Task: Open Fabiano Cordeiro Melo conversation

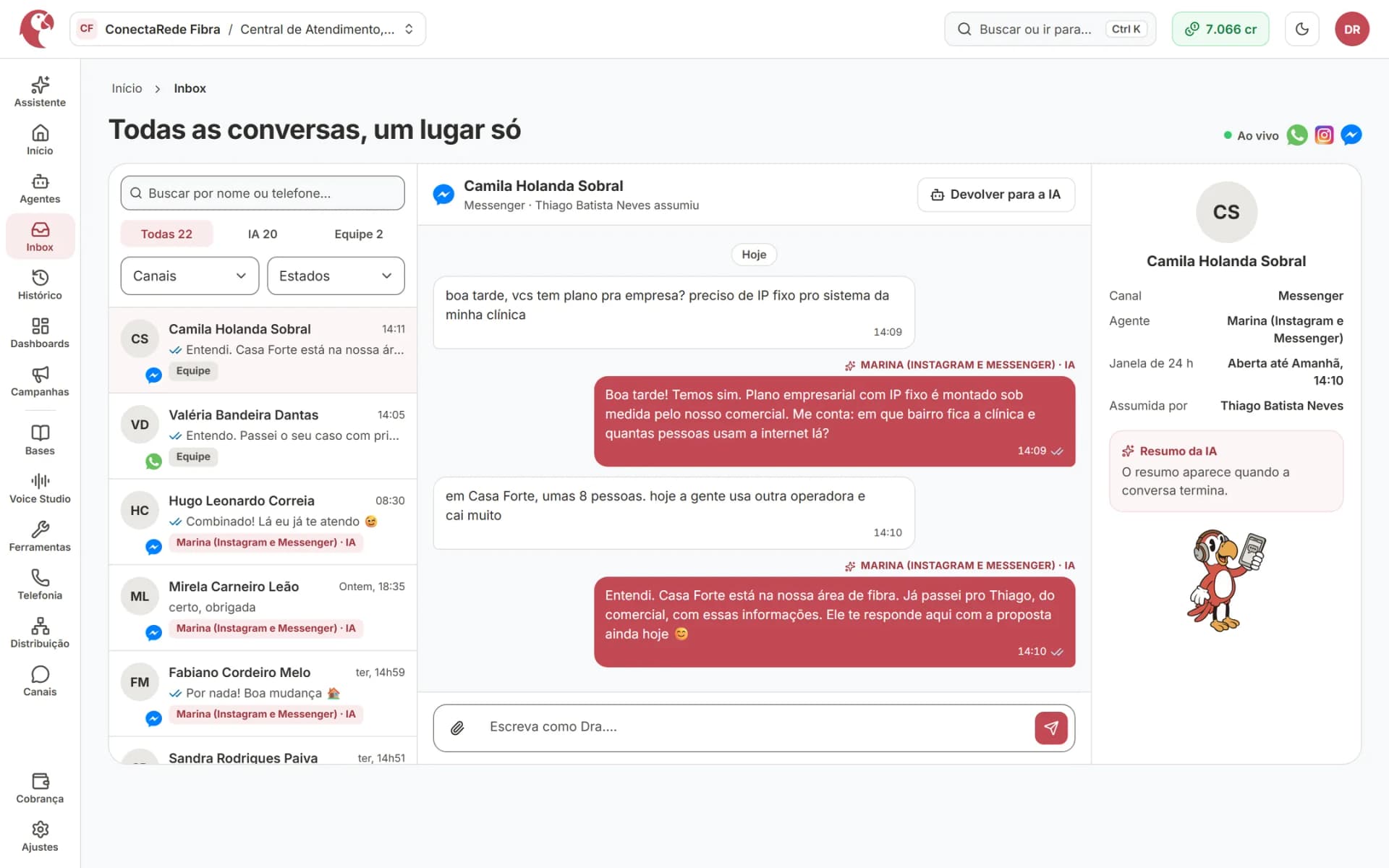Action: pyautogui.click(x=263, y=694)
